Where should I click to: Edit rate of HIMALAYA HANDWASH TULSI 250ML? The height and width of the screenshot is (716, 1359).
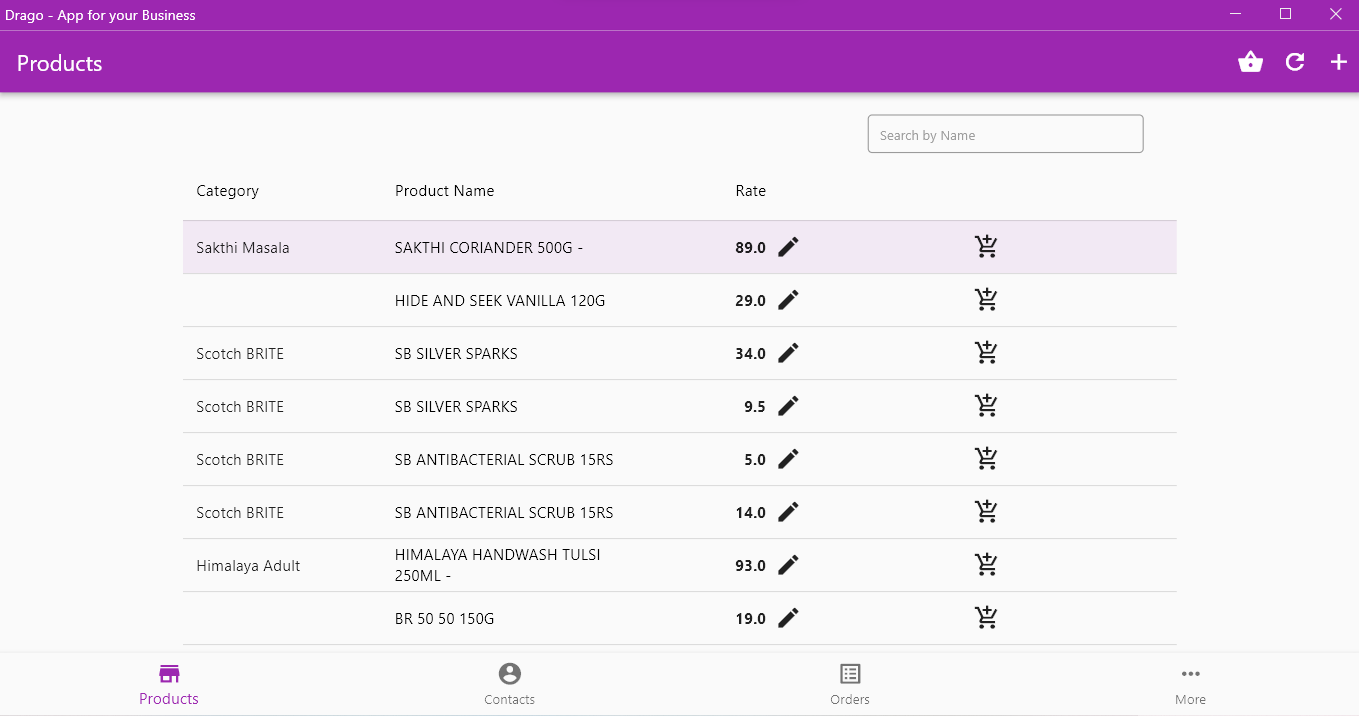coord(789,565)
